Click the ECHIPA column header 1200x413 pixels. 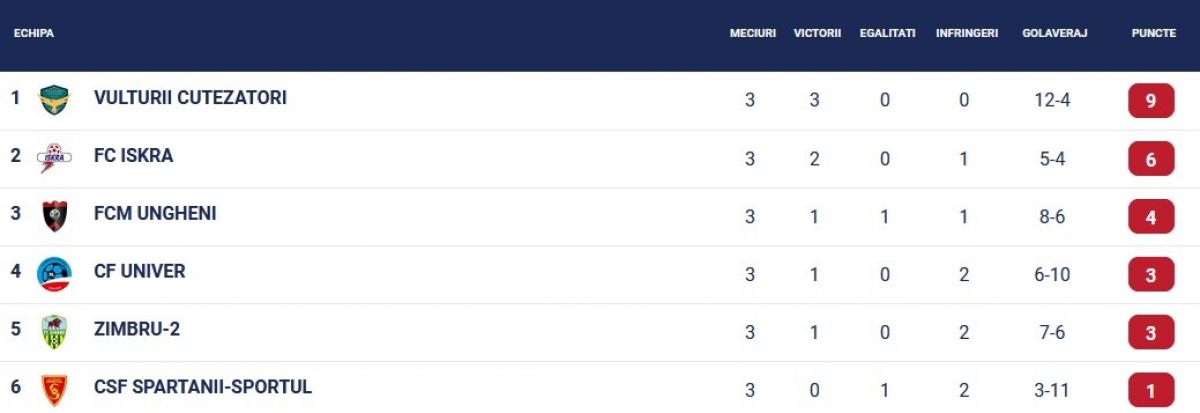pyautogui.click(x=34, y=33)
